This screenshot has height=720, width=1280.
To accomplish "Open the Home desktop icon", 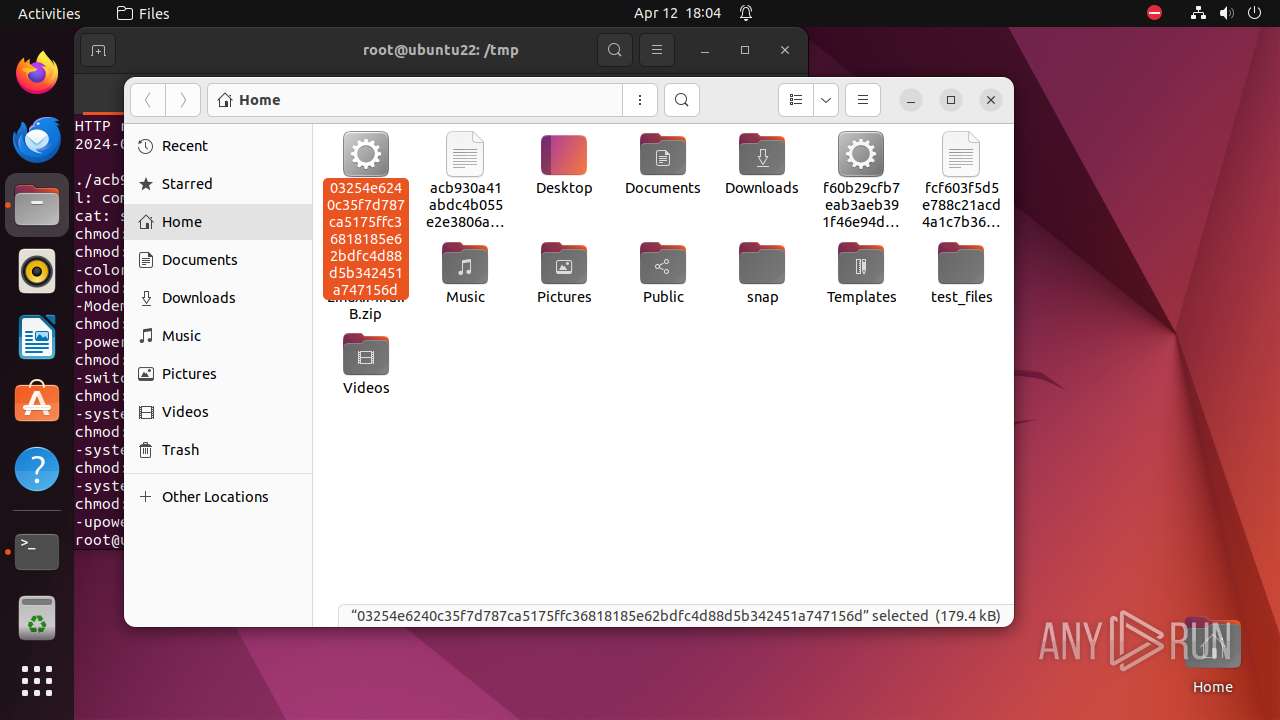I will (x=1212, y=657).
